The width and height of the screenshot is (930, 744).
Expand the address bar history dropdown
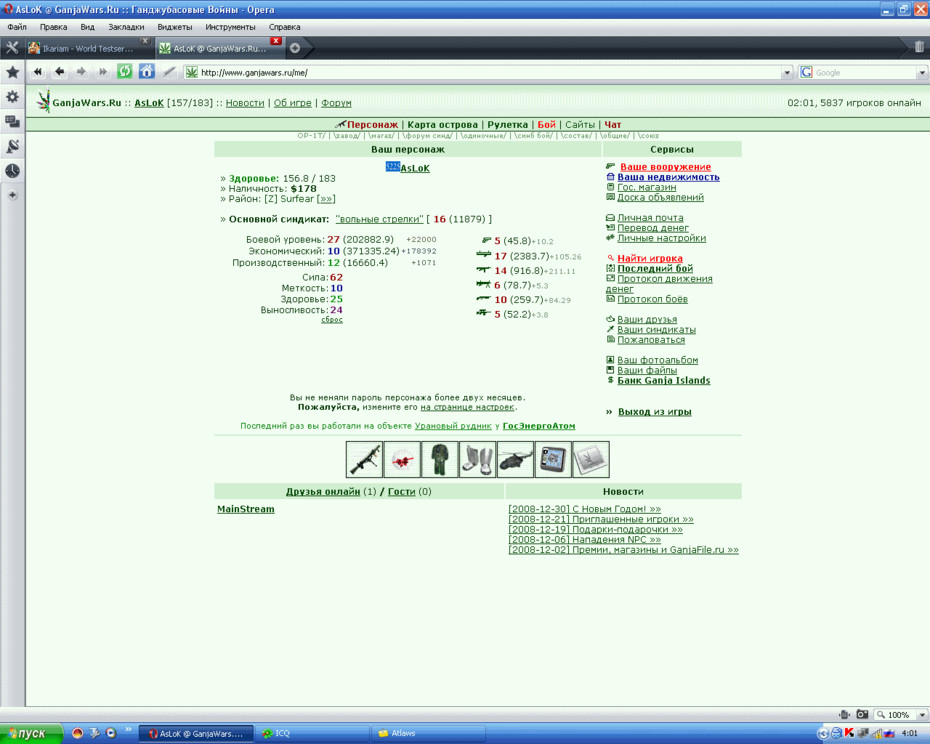click(x=787, y=72)
